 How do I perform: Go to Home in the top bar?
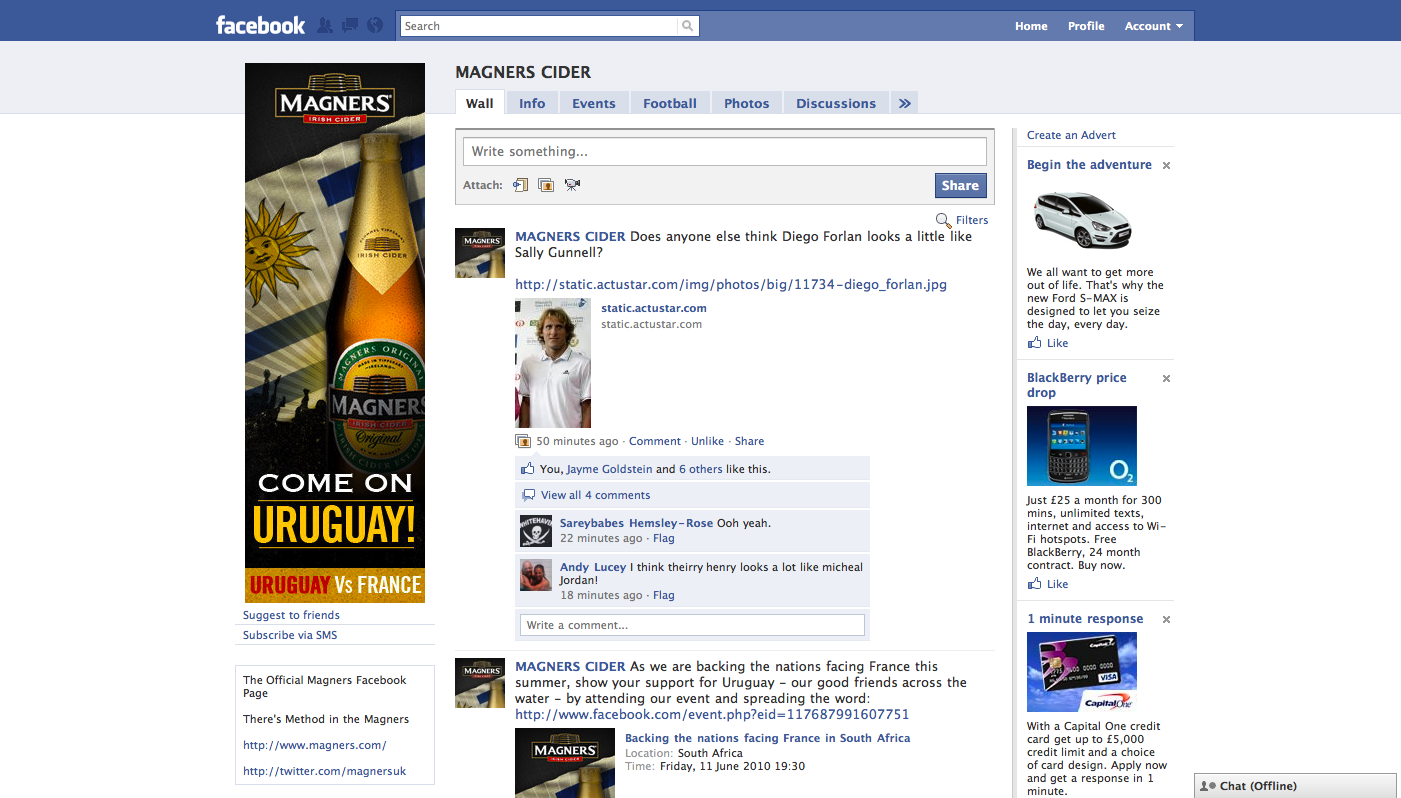1031,26
